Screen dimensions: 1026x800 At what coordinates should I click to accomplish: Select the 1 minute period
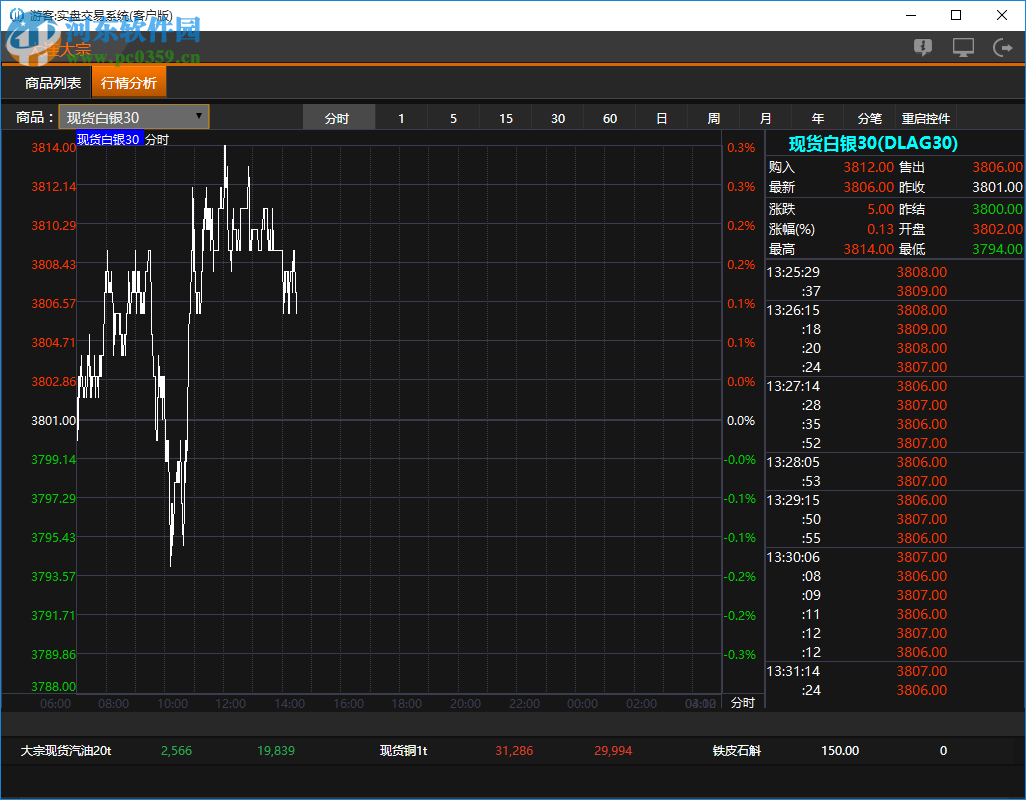[x=401, y=118]
